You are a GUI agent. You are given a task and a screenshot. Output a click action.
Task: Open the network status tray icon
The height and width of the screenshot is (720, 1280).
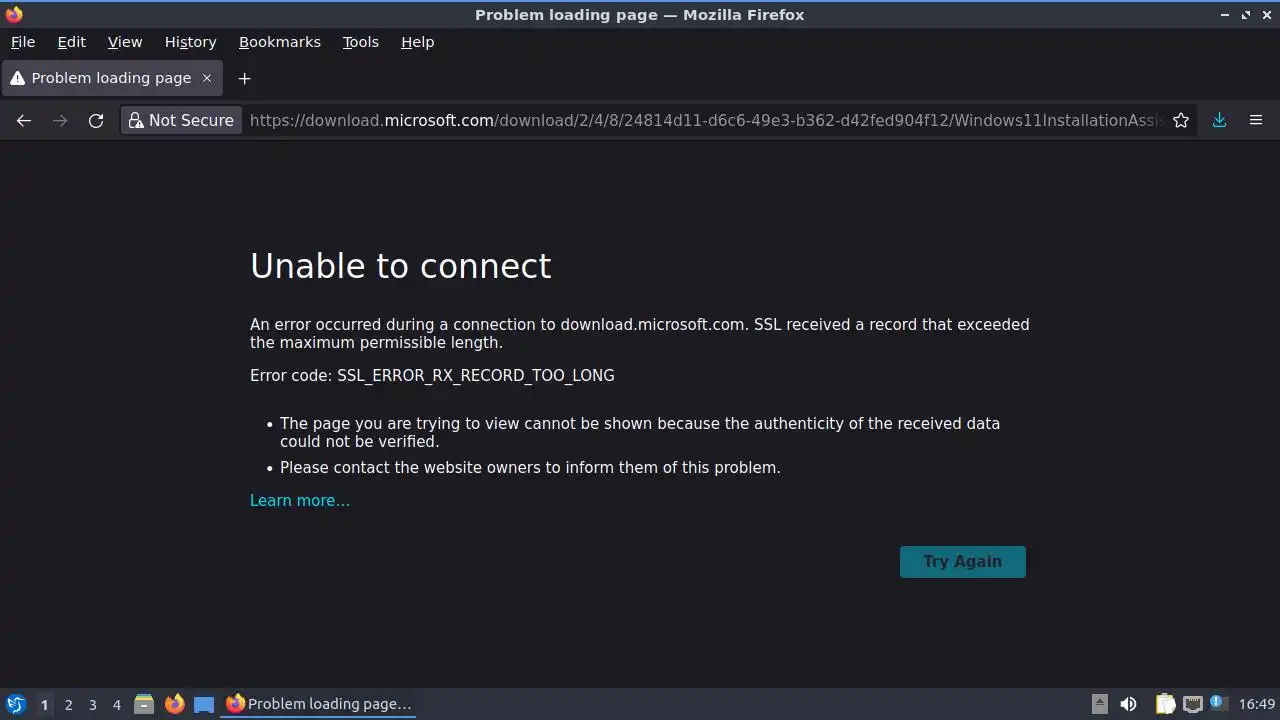coord(1192,704)
